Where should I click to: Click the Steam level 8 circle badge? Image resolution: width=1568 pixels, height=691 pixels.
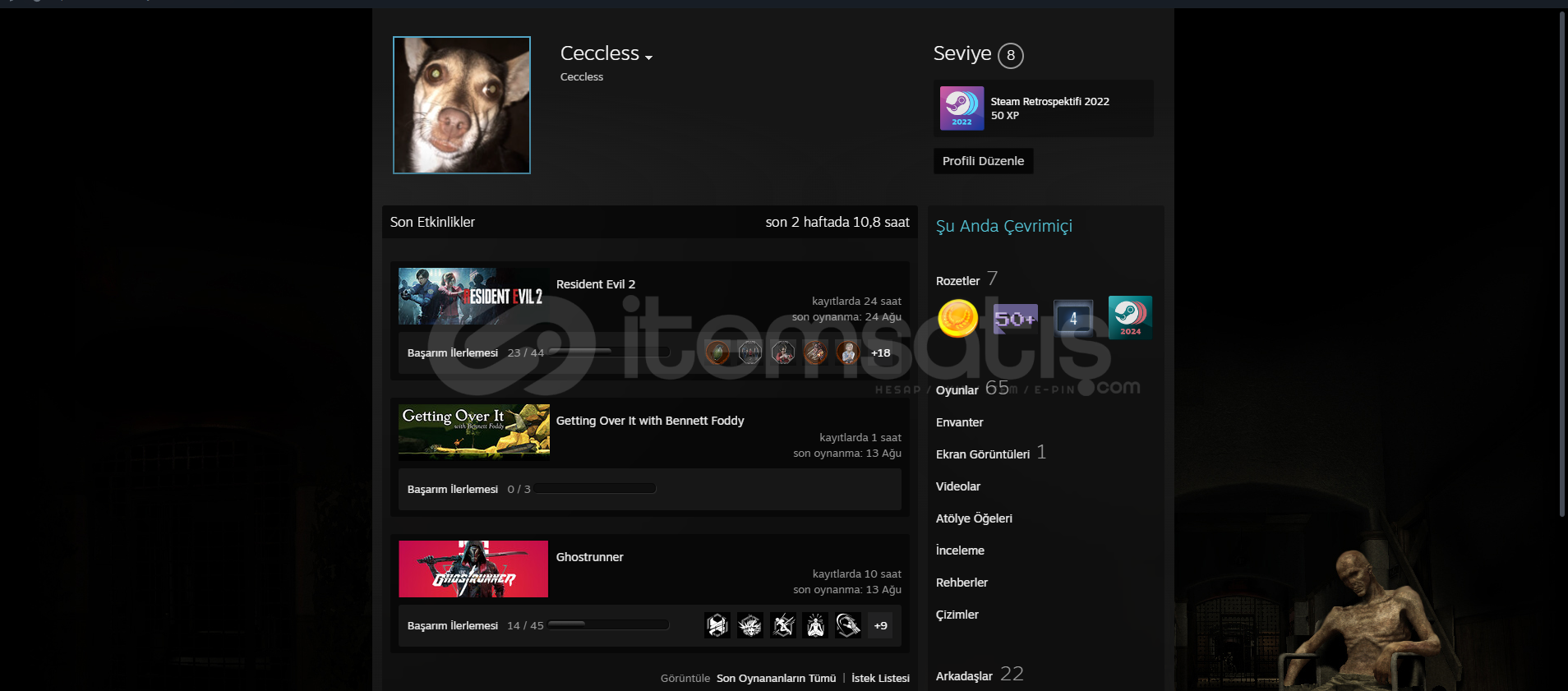1011,55
